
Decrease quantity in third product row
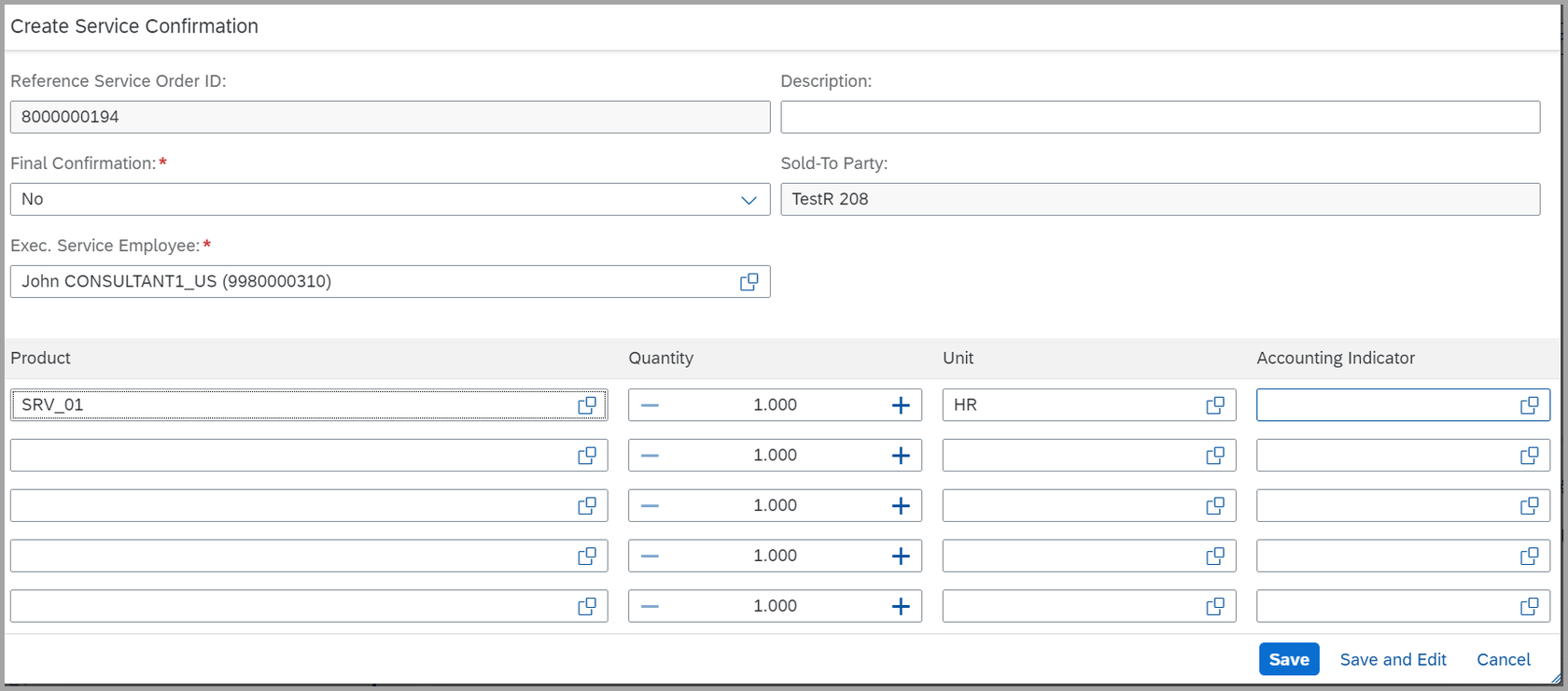(x=651, y=506)
